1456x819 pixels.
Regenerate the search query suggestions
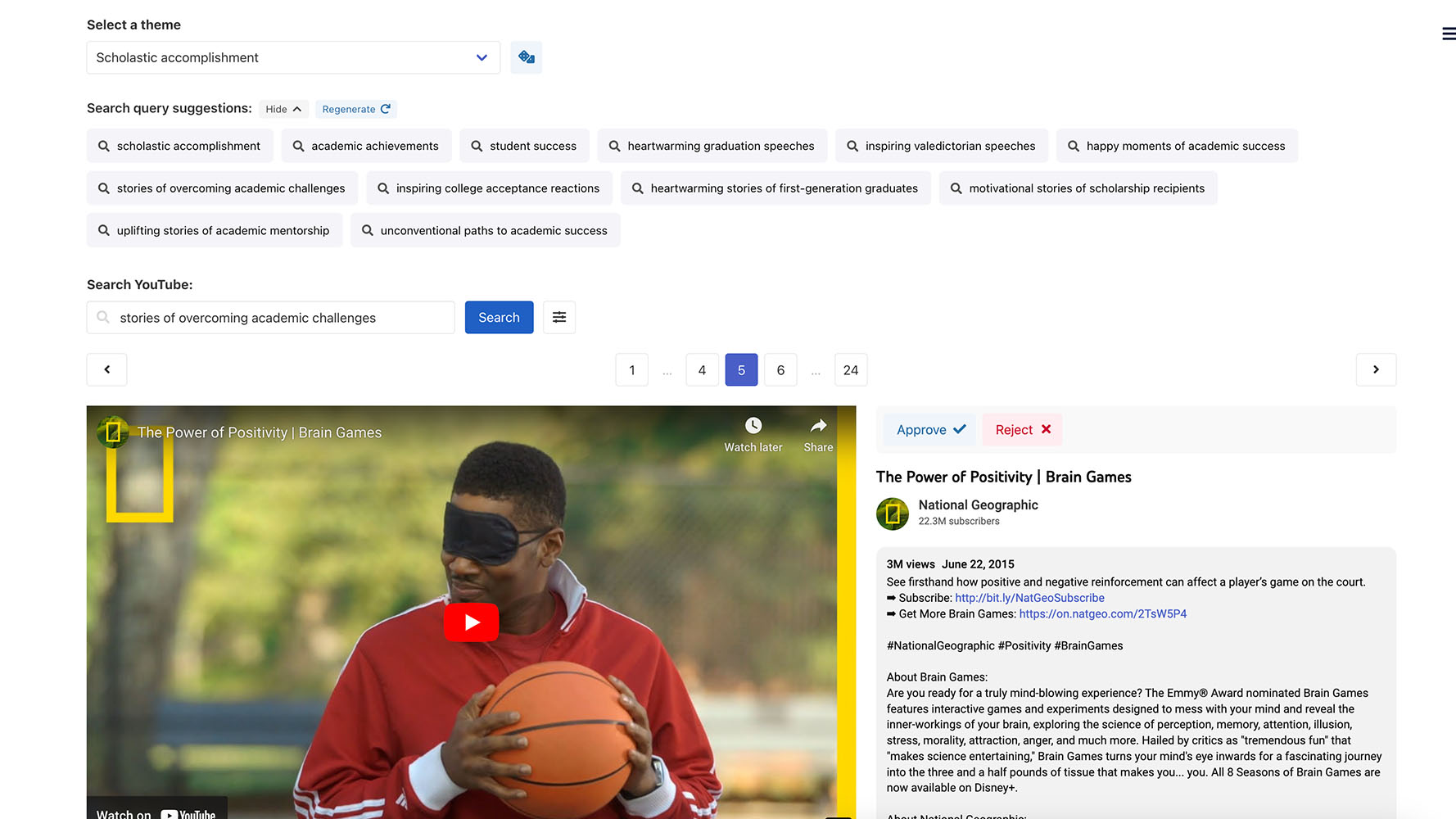pos(355,109)
